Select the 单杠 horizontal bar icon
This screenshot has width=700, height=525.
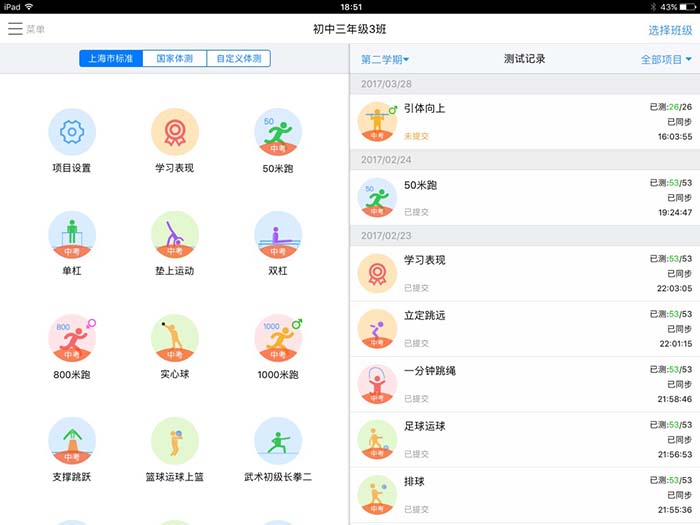72,235
